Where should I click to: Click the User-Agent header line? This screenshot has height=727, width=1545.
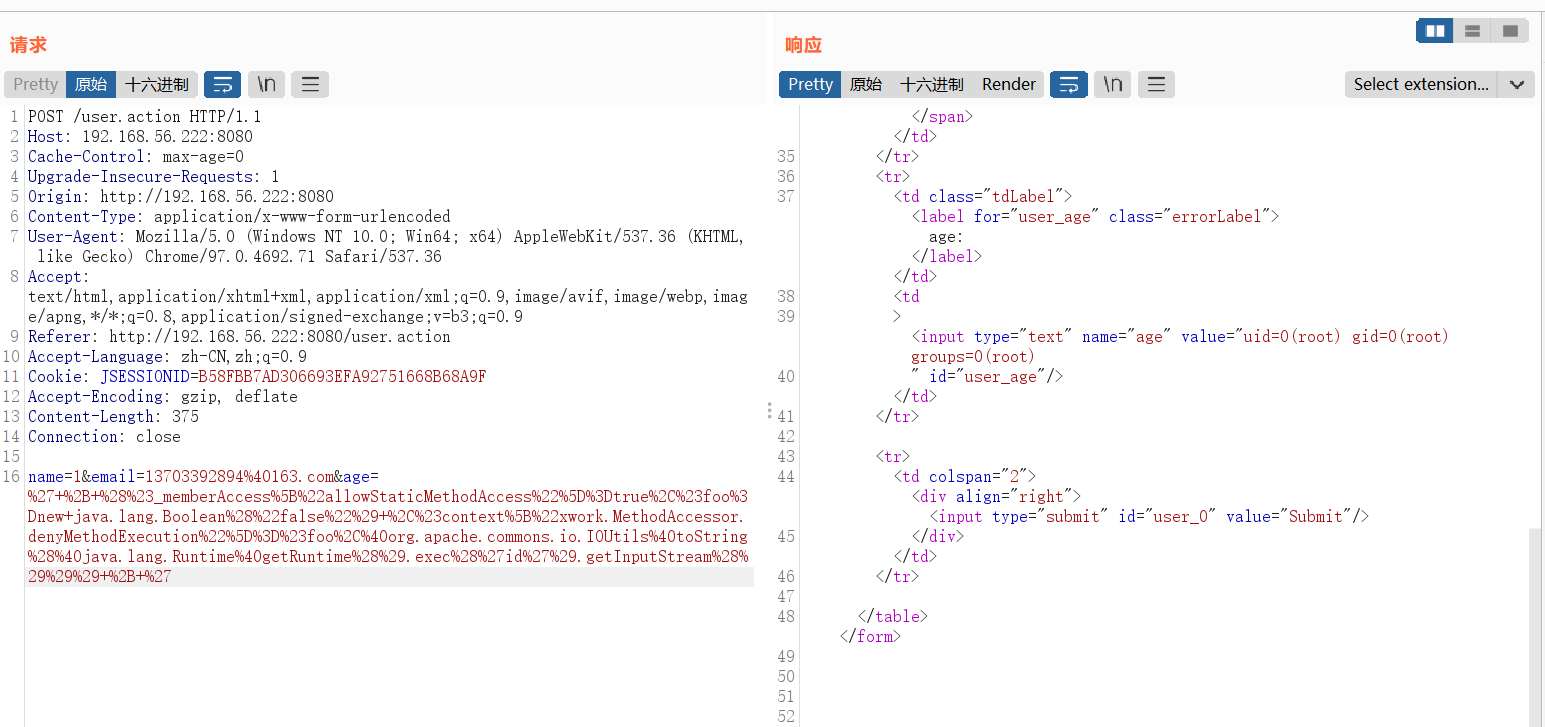click(x=386, y=247)
